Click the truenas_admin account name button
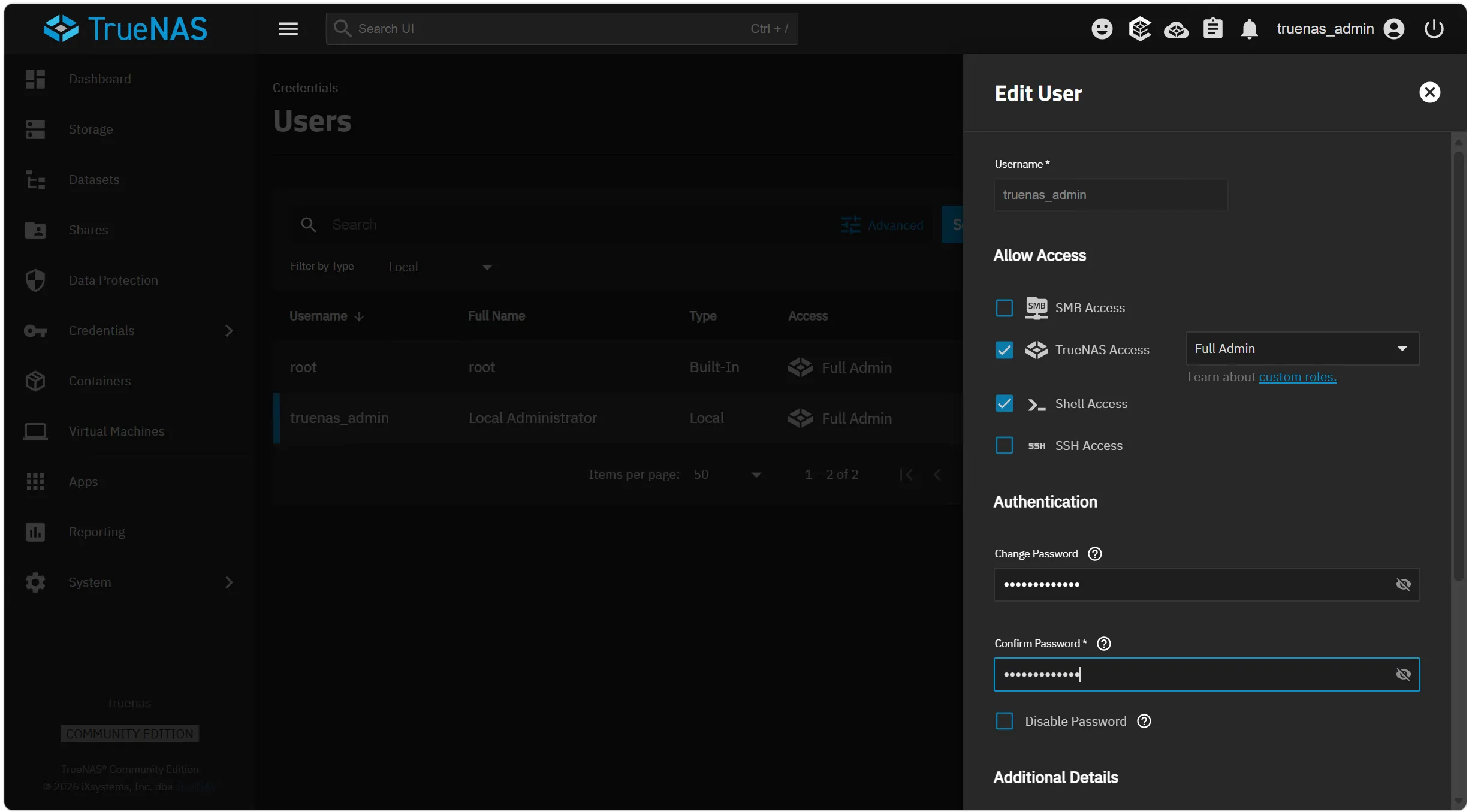 click(1325, 29)
